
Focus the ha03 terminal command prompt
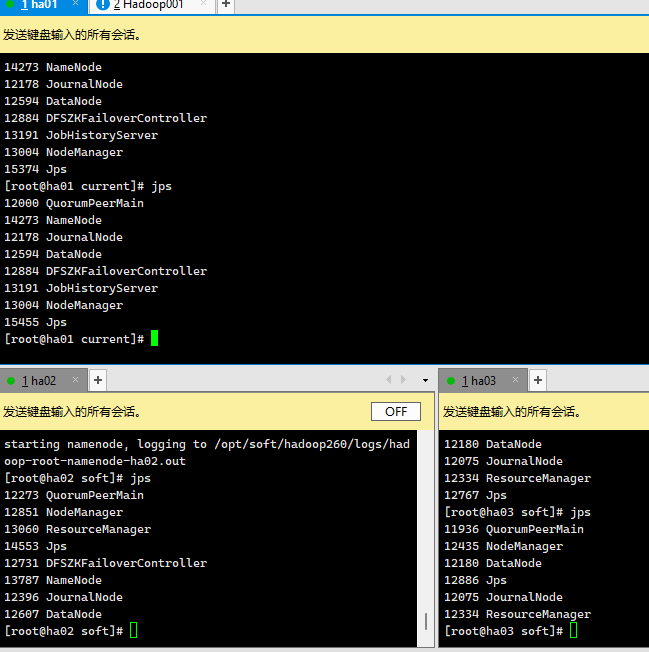[x=573, y=631]
